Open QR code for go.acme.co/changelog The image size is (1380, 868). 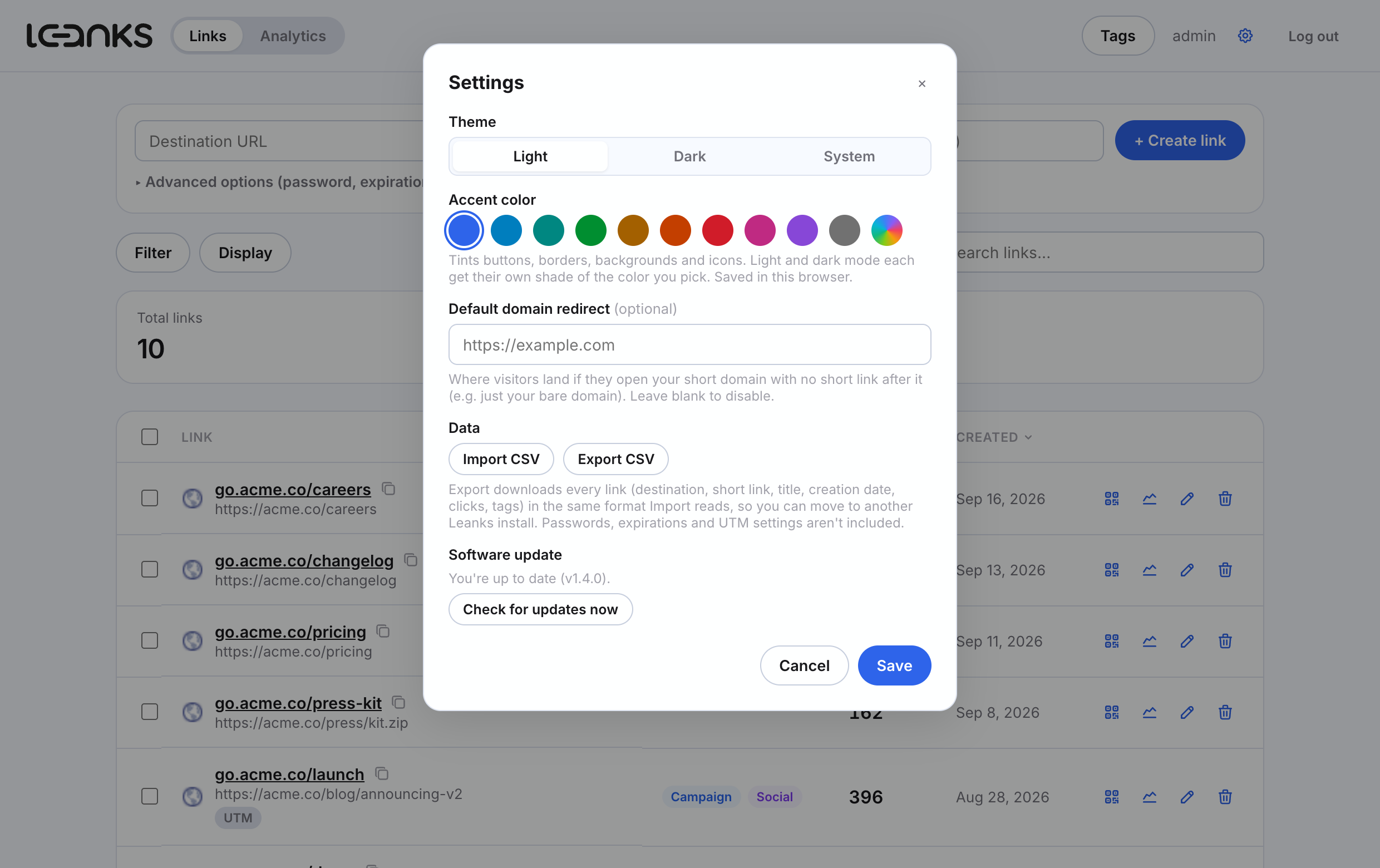(x=1111, y=570)
